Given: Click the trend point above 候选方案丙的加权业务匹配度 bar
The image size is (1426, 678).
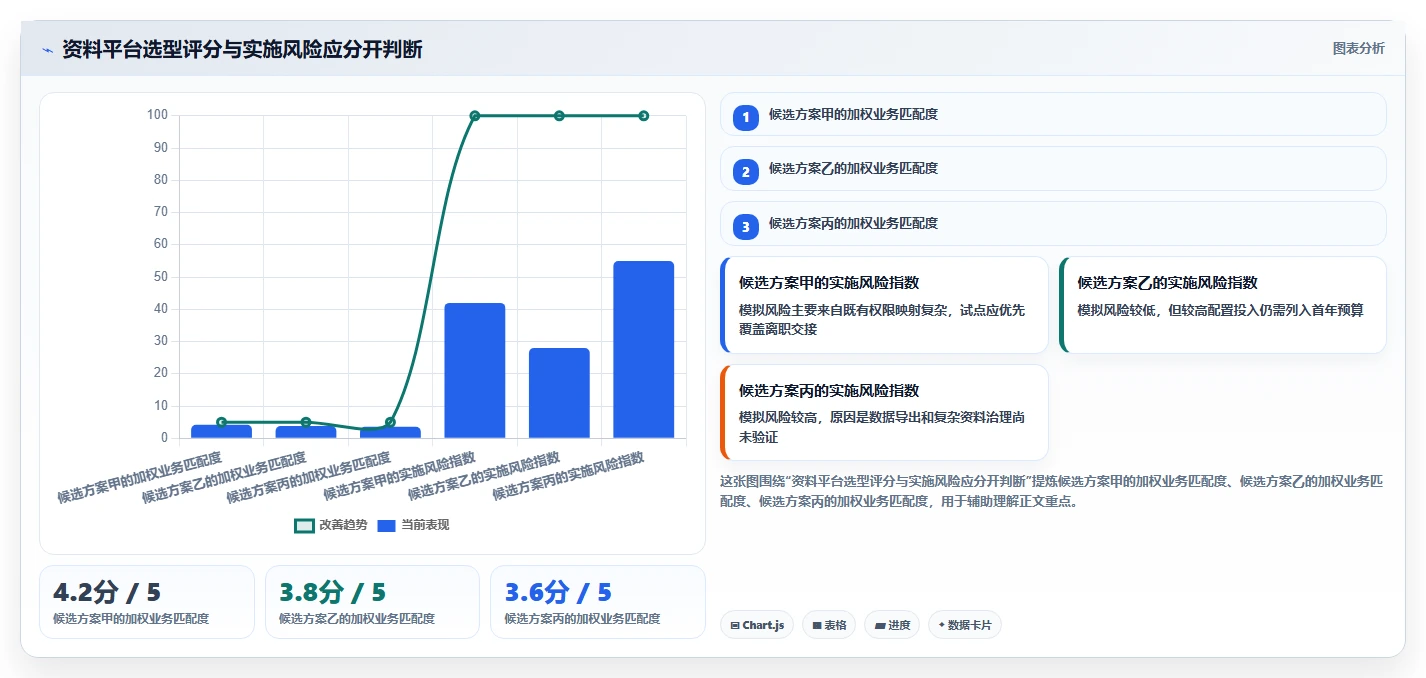Looking at the screenshot, I should pos(390,422).
